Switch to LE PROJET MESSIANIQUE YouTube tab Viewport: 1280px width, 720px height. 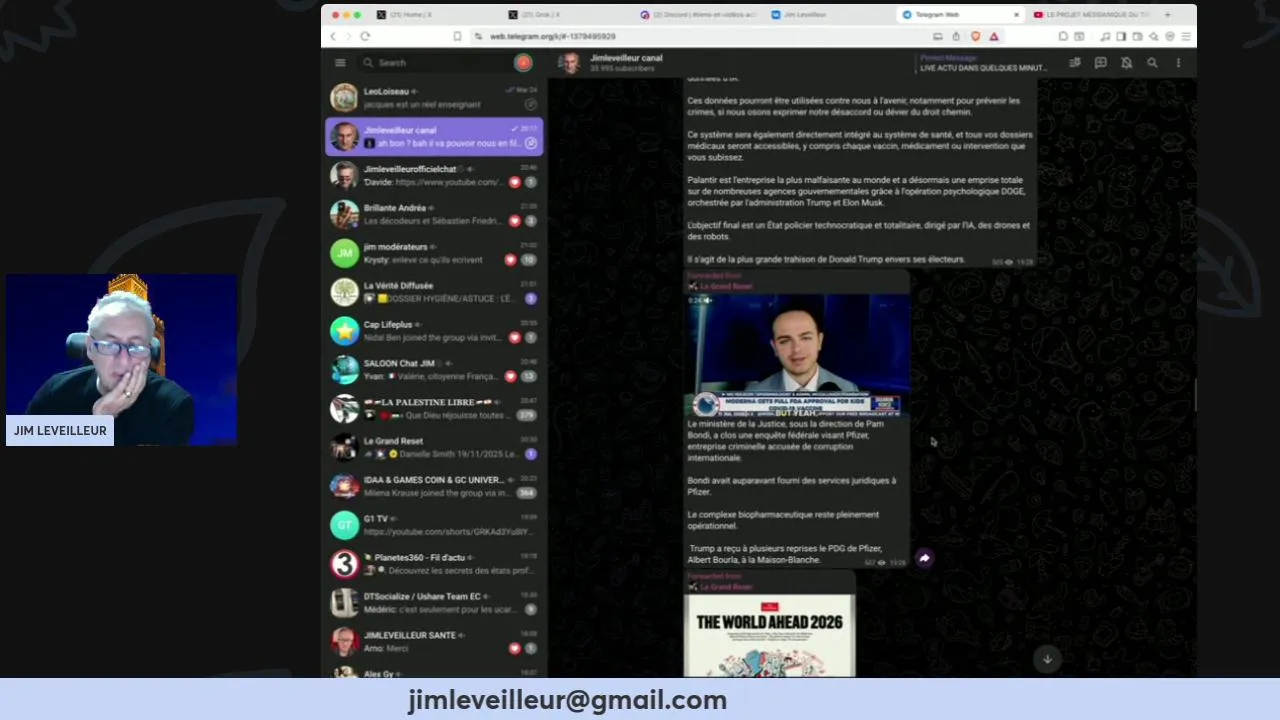(1092, 15)
